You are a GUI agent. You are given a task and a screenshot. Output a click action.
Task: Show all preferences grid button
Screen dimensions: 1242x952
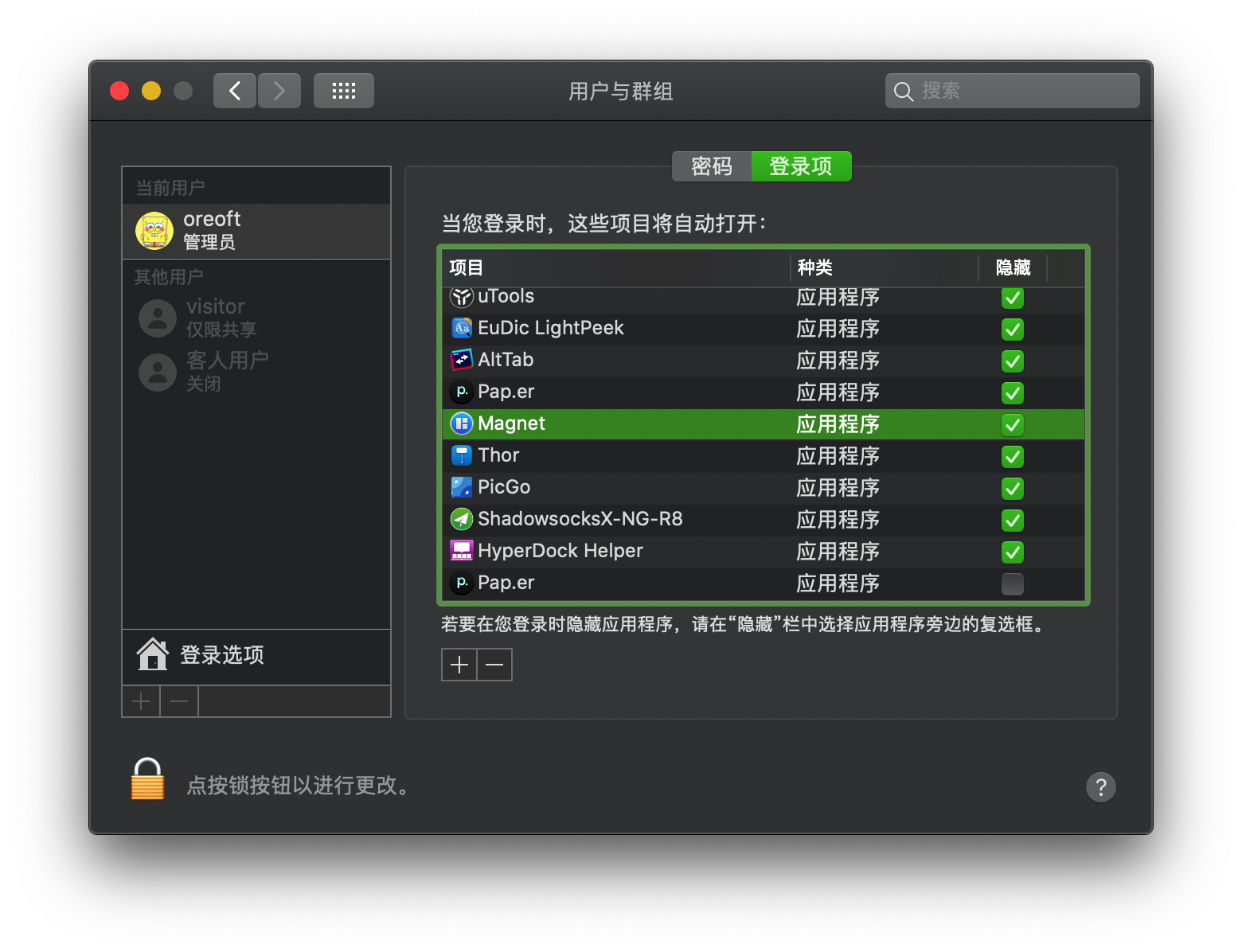coord(344,91)
